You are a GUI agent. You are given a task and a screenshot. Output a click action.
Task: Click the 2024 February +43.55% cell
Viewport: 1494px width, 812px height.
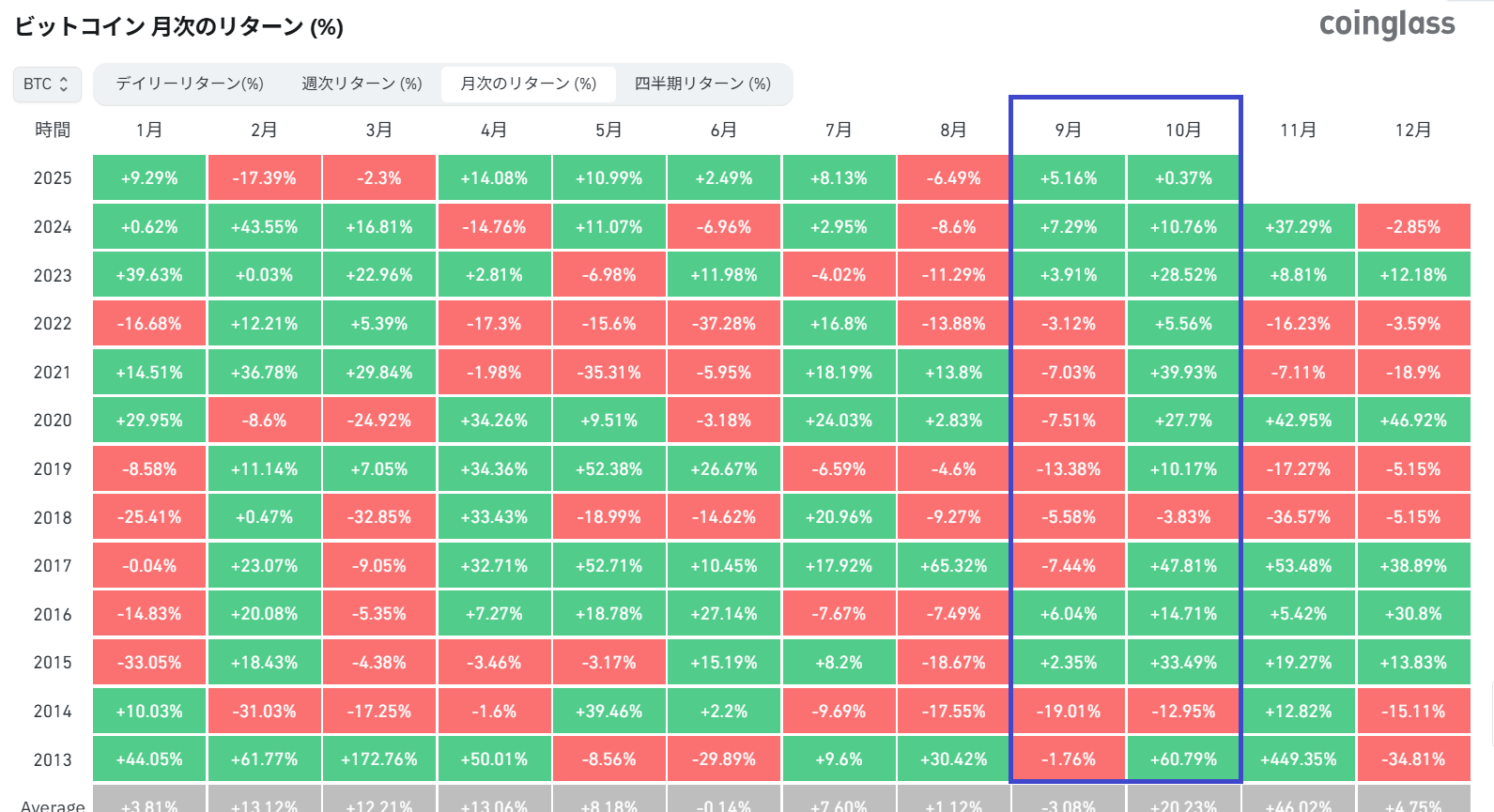264,227
